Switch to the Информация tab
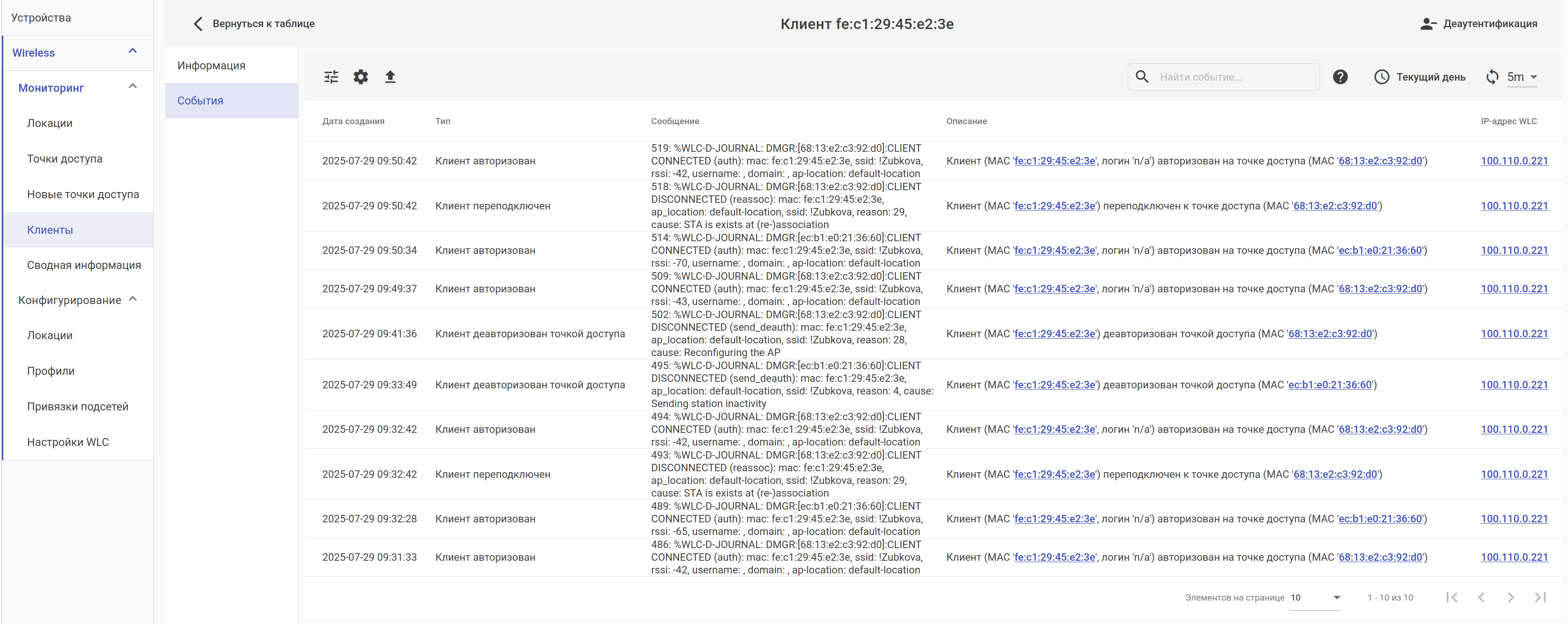Image resolution: width=1568 pixels, height=624 pixels. pos(211,65)
